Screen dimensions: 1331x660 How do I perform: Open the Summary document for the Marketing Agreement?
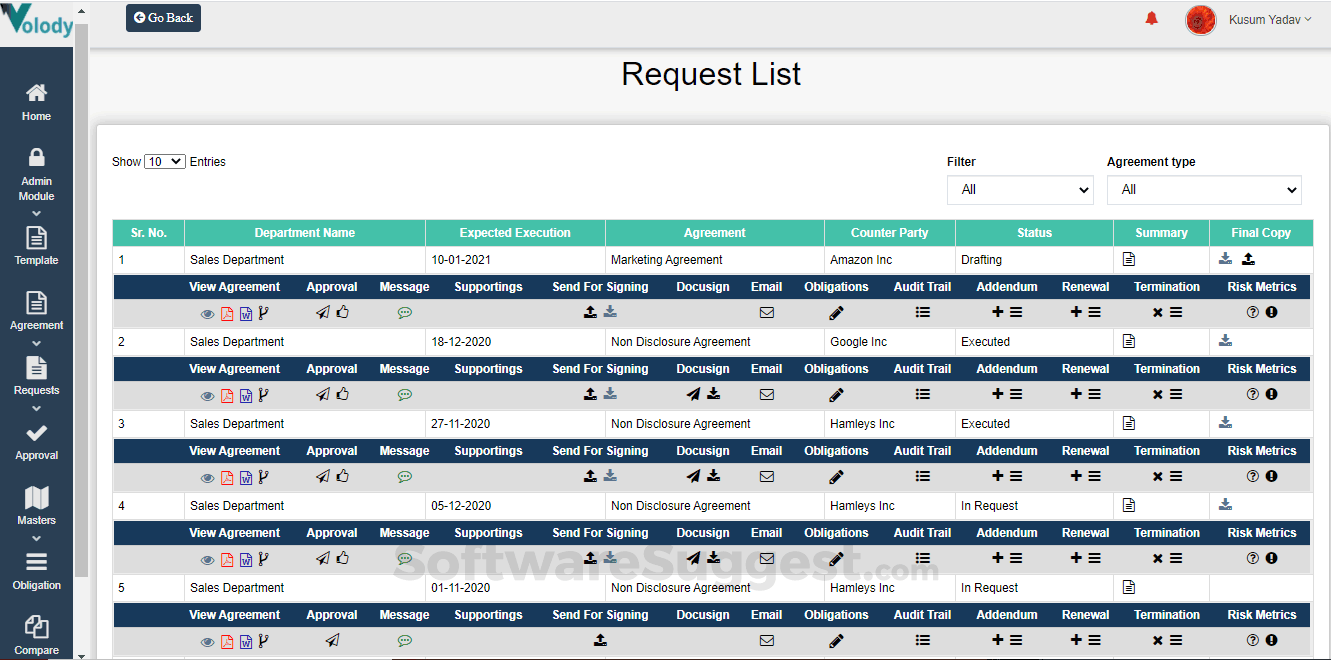click(1129, 259)
